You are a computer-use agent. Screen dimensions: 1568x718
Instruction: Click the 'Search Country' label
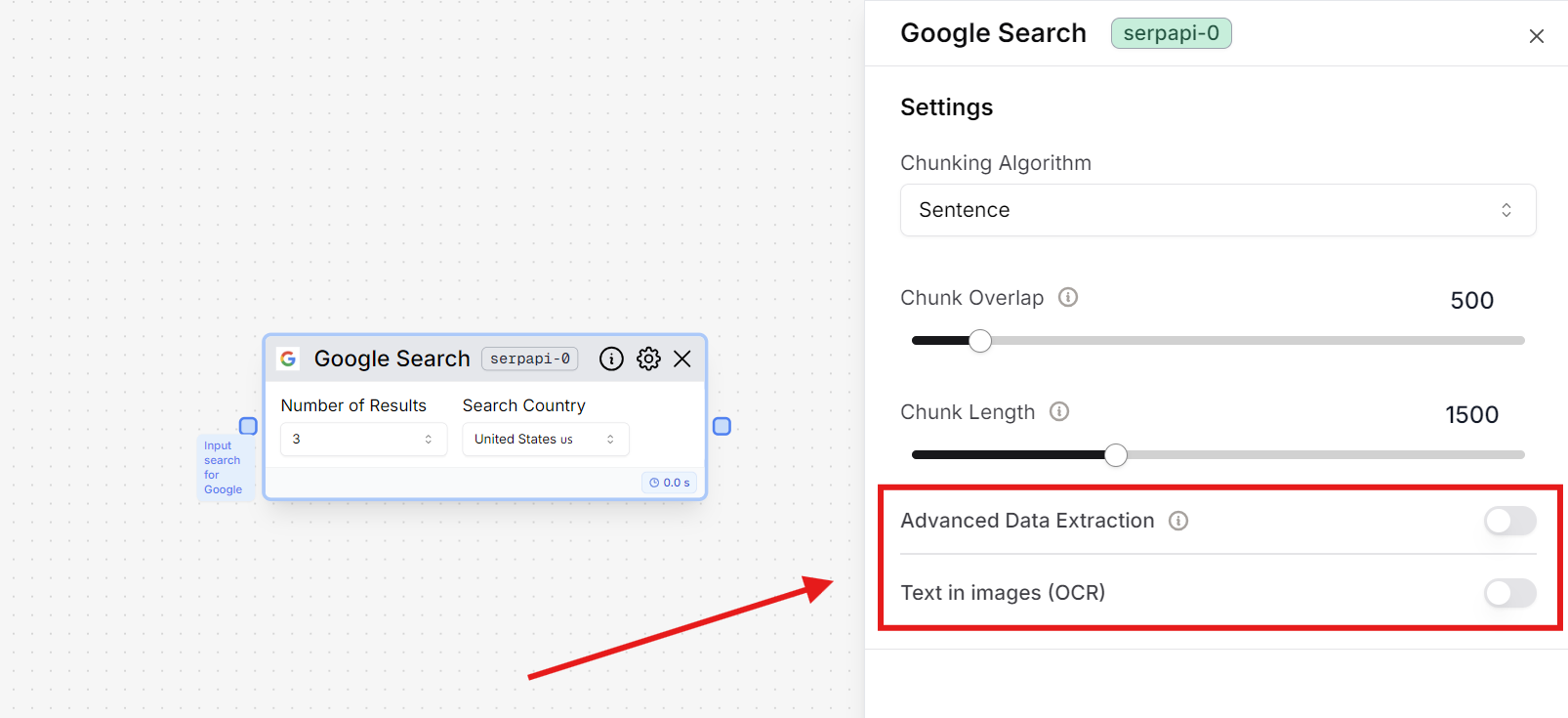(524, 405)
